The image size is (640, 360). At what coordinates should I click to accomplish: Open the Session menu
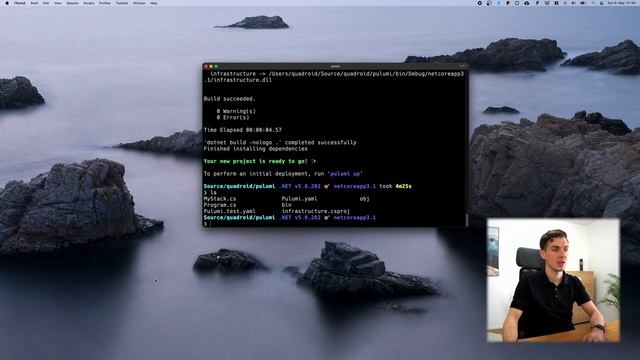click(72, 3)
